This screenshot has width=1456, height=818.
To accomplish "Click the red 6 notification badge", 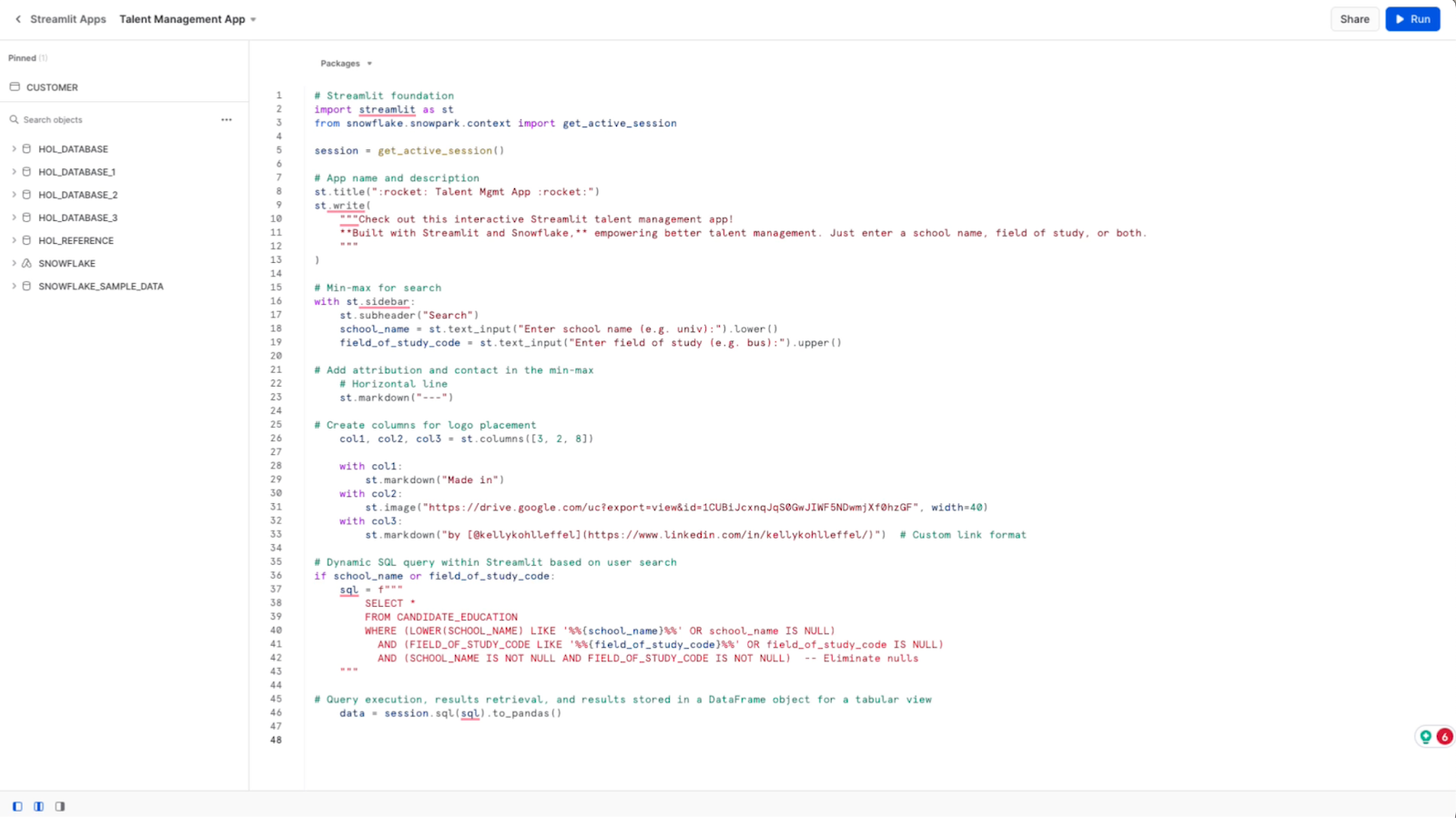I will [x=1444, y=737].
